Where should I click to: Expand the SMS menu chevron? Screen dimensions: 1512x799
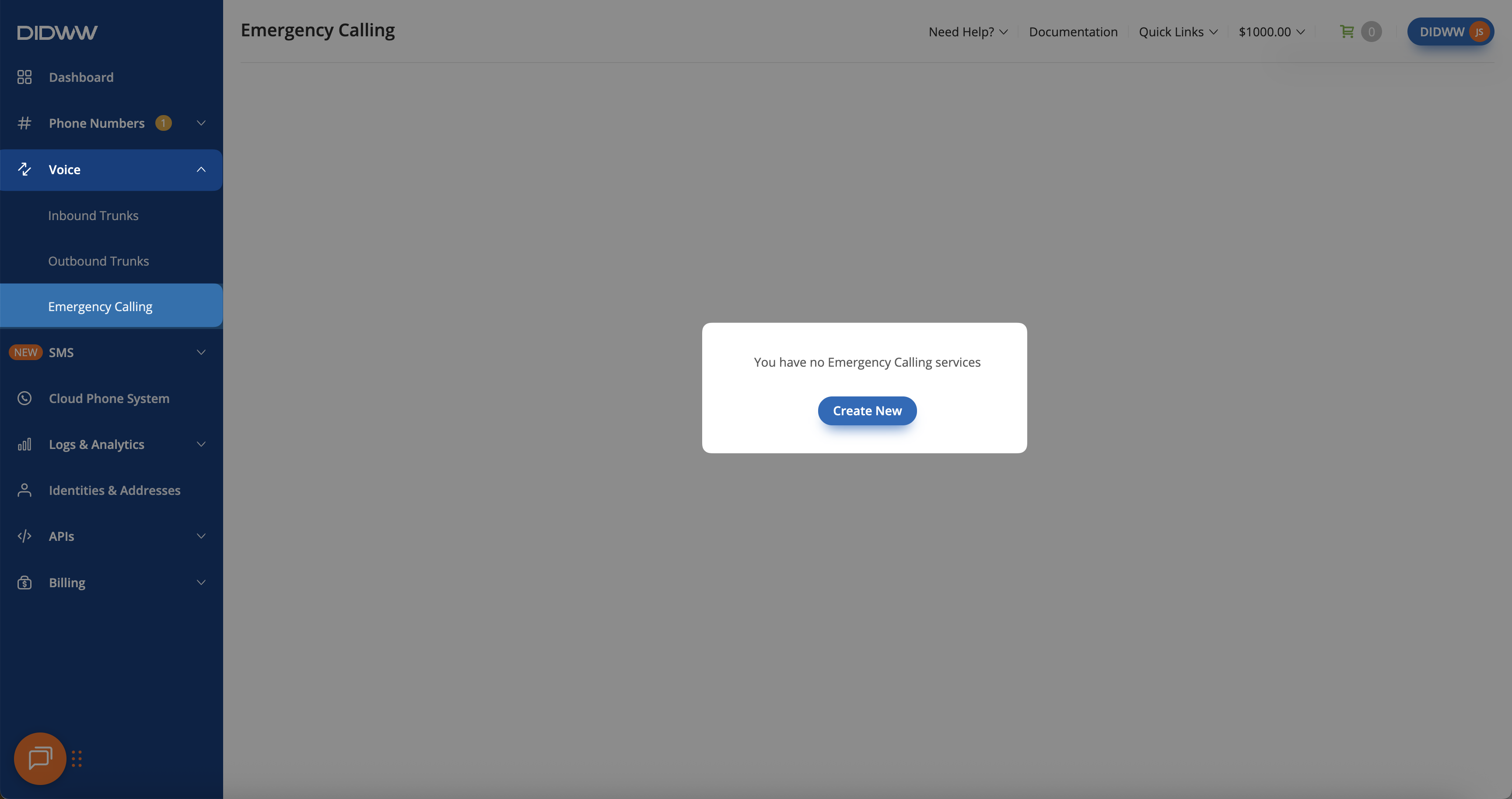tap(201, 352)
